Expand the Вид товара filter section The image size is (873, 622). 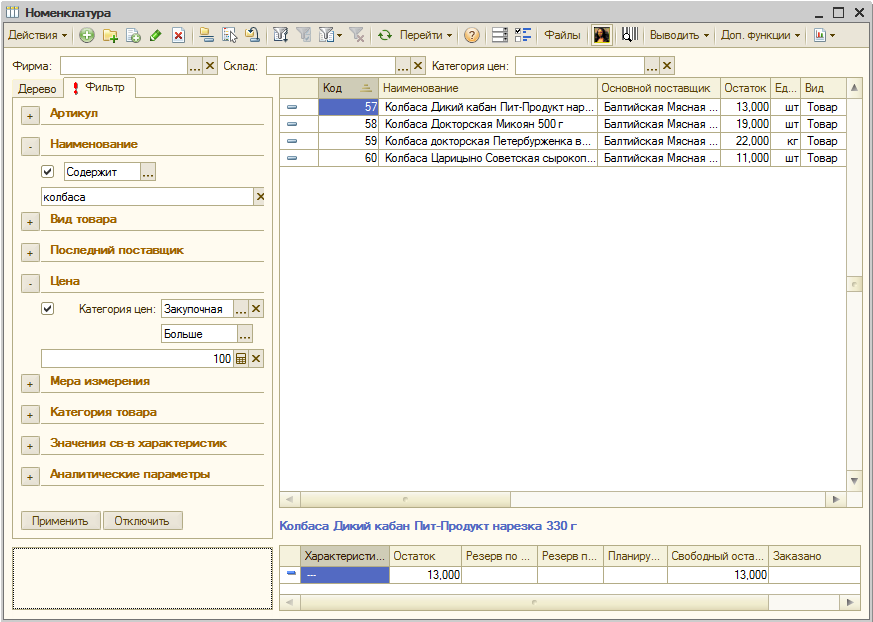(x=30, y=222)
